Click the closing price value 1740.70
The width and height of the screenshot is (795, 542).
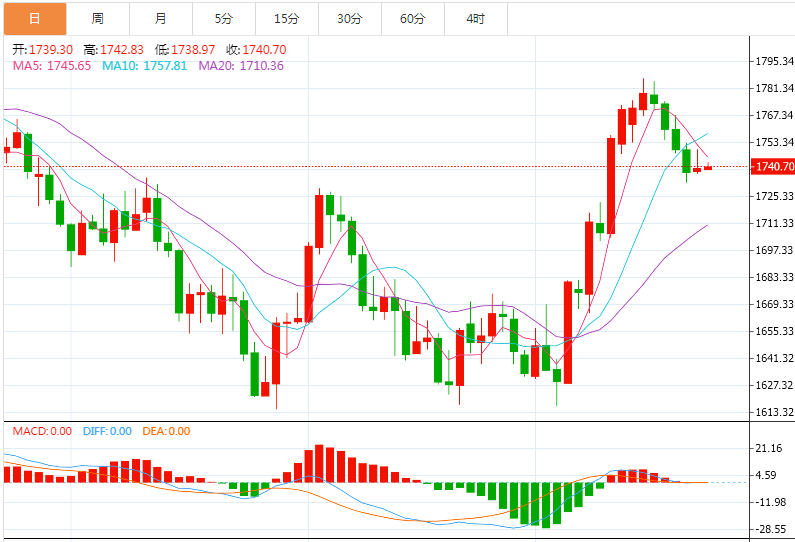(x=264, y=50)
